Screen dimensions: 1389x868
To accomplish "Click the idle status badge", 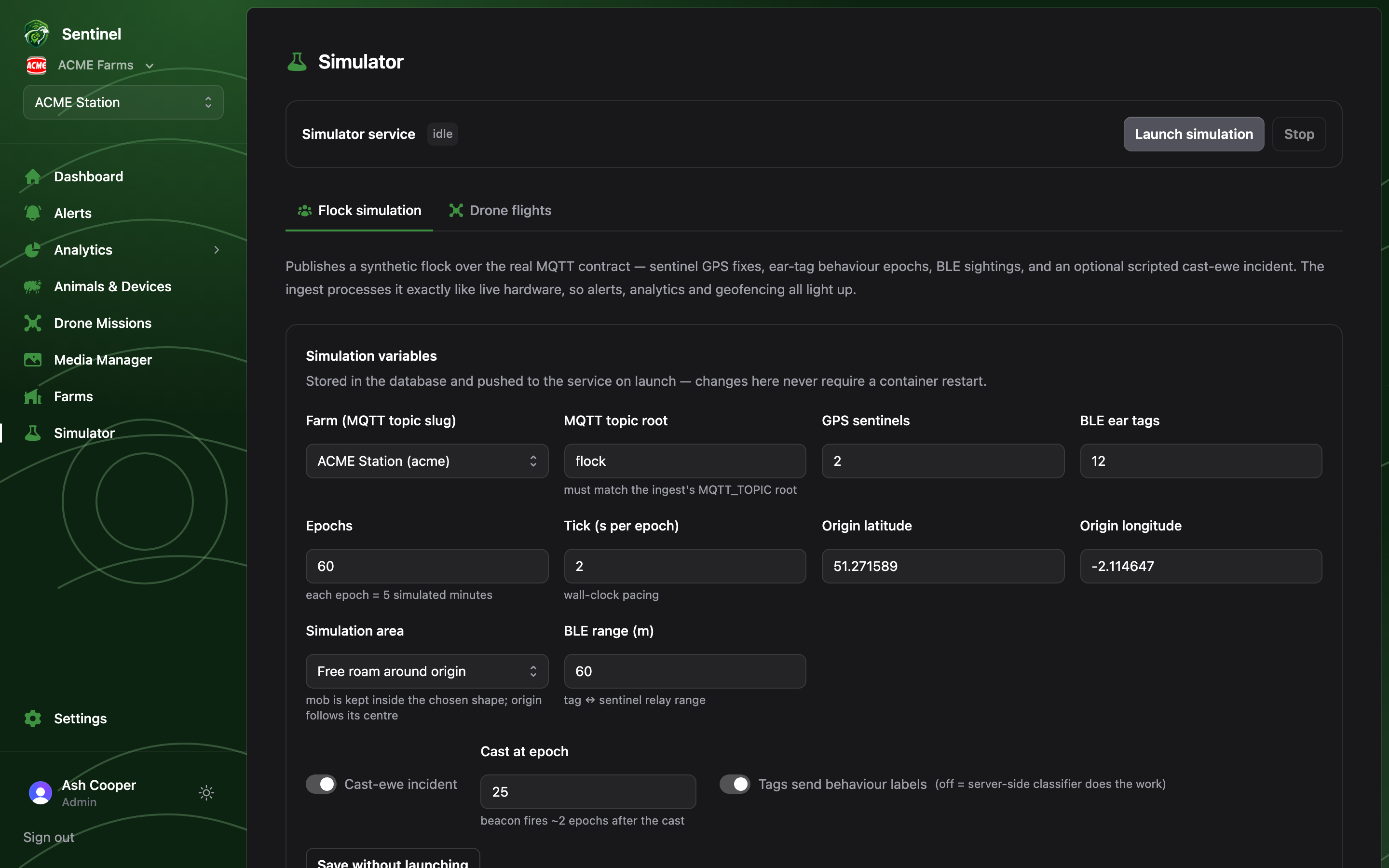I will point(443,134).
